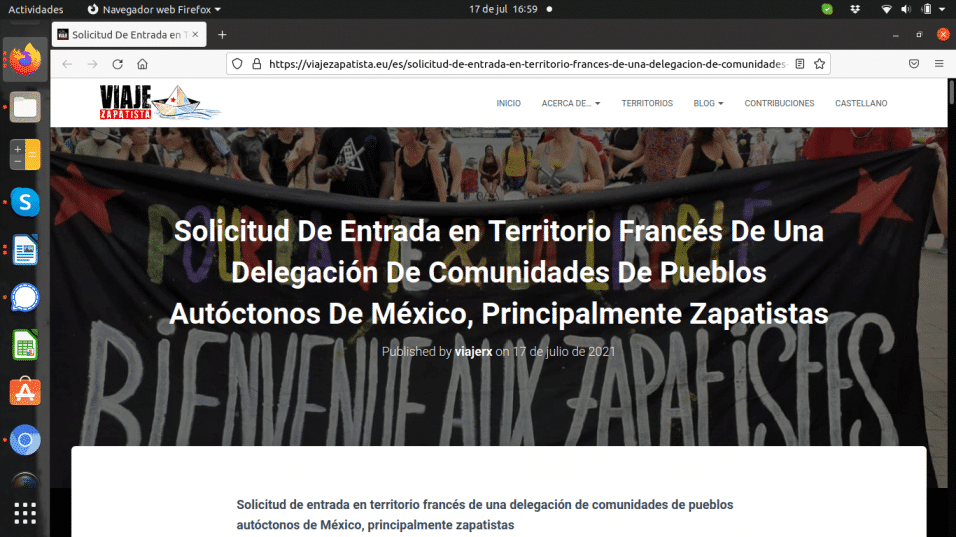This screenshot has height=537, width=956.
Task: Click the bold intro paragraph text
Action: [x=485, y=514]
